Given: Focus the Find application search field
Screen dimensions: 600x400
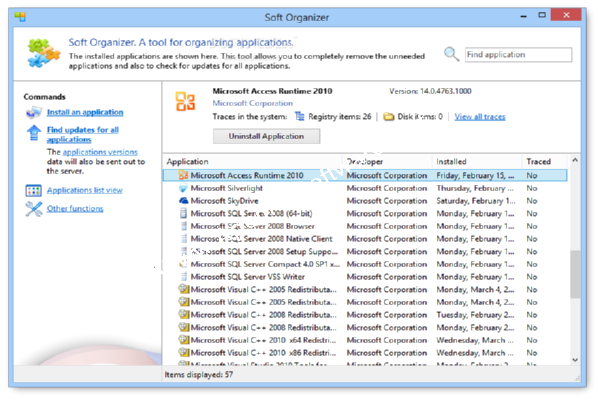Looking at the screenshot, I should point(518,54).
